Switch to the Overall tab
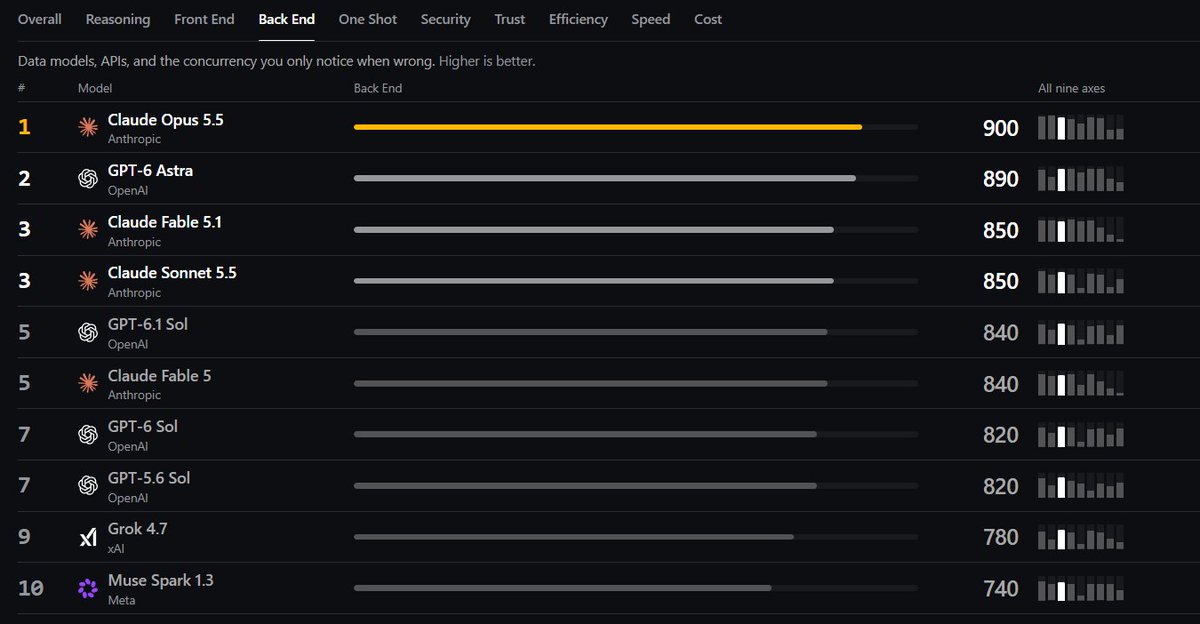Screen dimensions: 1200x624 [40, 19]
